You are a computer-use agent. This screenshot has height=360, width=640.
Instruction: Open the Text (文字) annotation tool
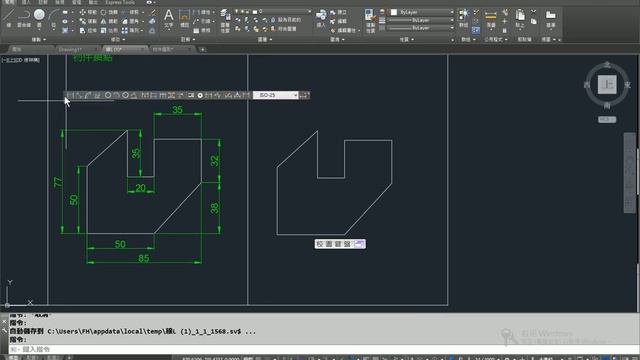pyautogui.click(x=169, y=19)
